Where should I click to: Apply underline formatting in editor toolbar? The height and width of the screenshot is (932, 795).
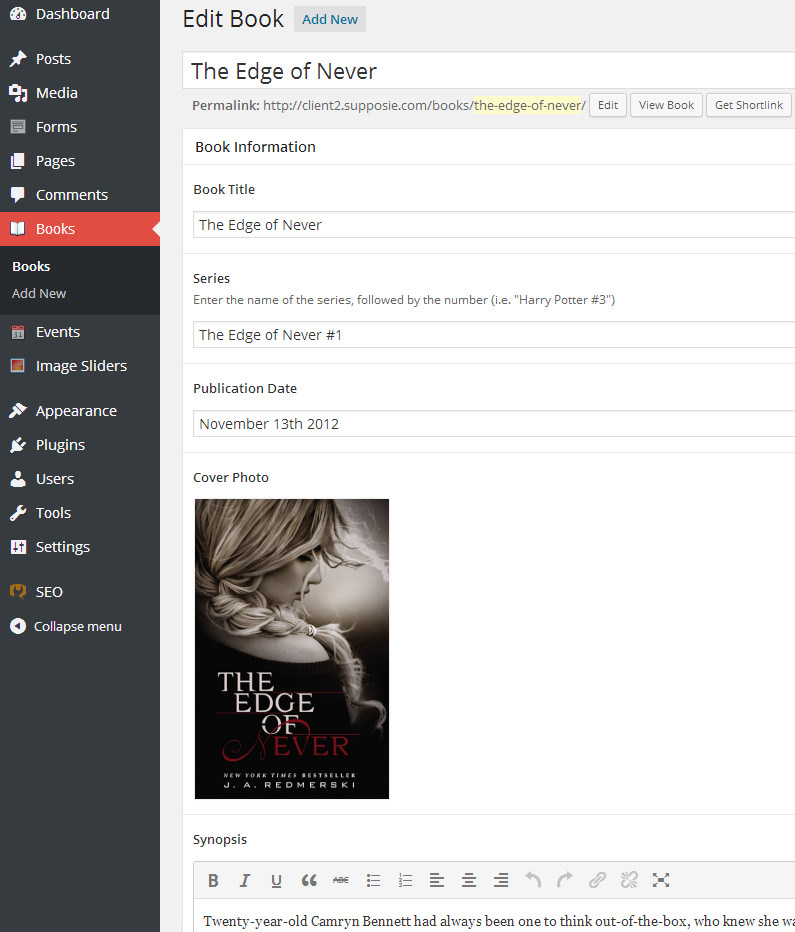tap(276, 880)
